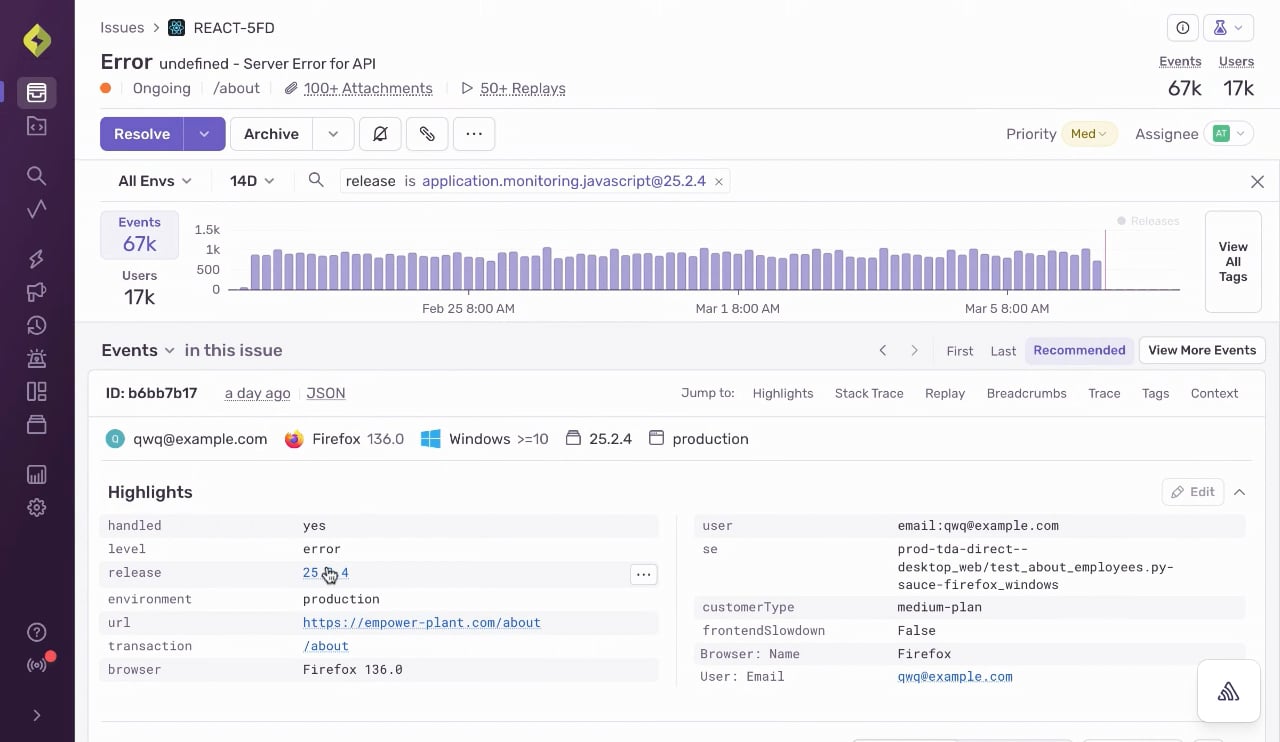Select the Events 67k chart toggle

[139, 234]
